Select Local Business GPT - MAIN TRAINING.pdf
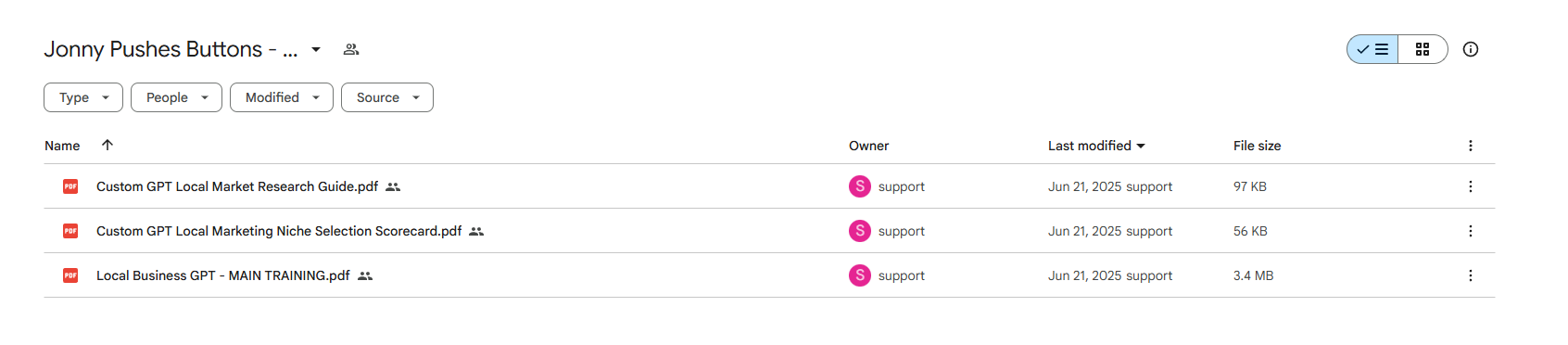Image resolution: width=1568 pixels, height=345 pixels. [769, 275]
